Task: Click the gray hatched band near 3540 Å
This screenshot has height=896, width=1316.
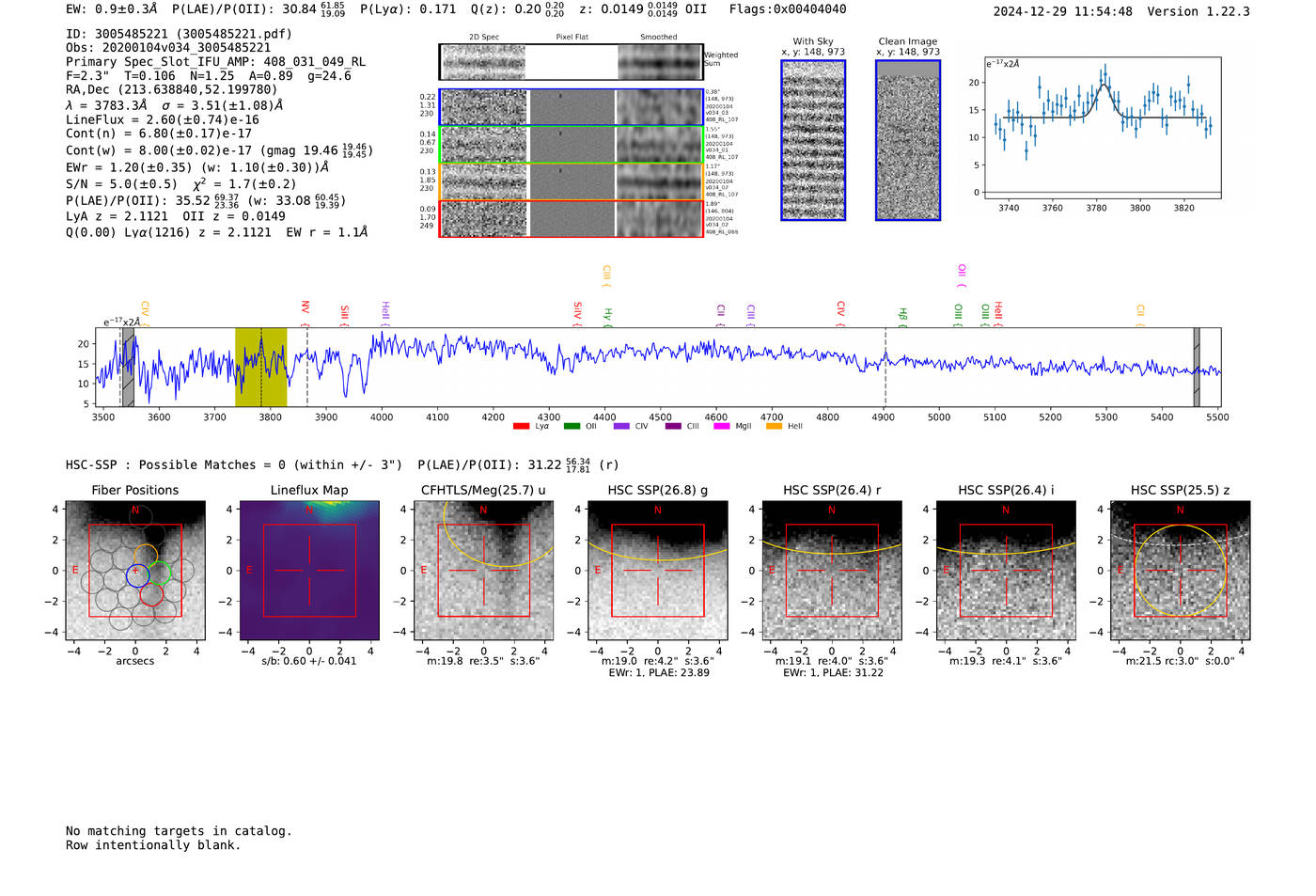Action: pyautogui.click(x=129, y=368)
